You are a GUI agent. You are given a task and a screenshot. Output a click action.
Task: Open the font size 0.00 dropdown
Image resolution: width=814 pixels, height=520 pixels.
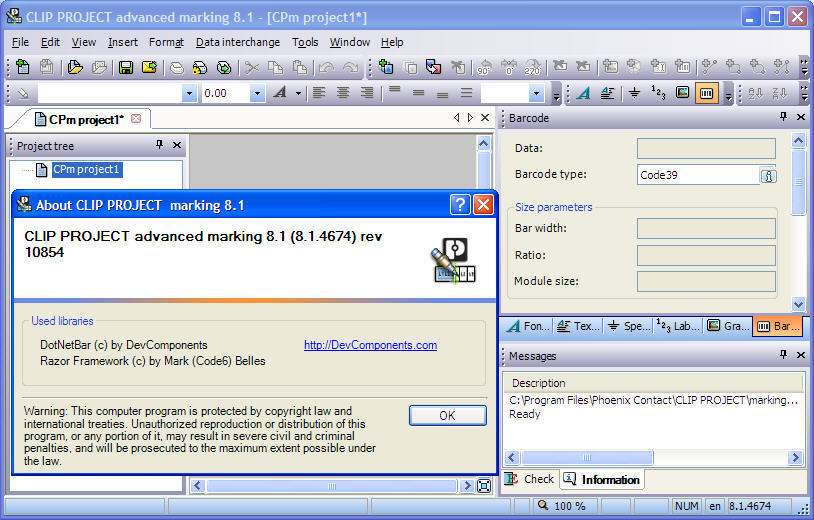click(257, 93)
